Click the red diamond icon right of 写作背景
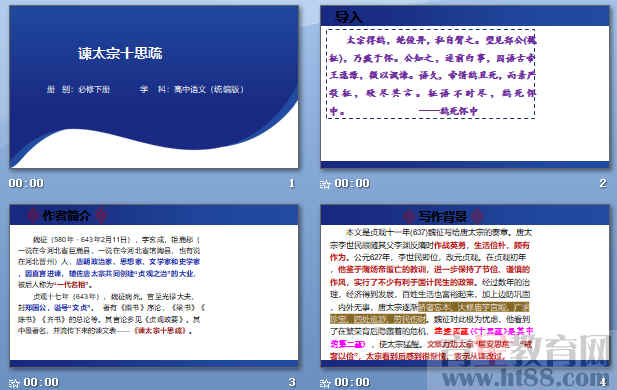617x390 pixels. (477, 216)
